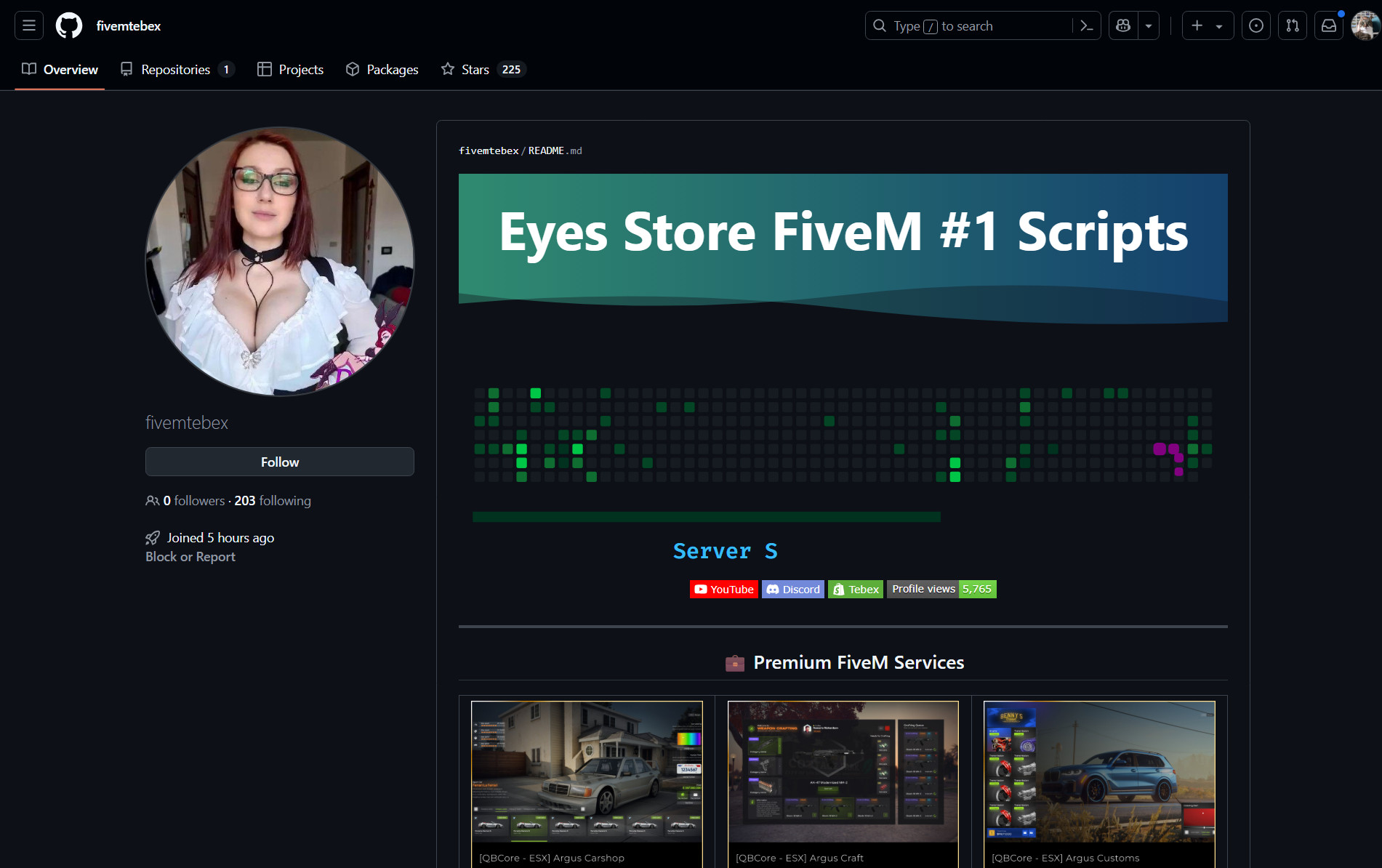Viewport: 1382px width, 868px height.
Task: Open notifications inbox icon
Action: pyautogui.click(x=1329, y=25)
